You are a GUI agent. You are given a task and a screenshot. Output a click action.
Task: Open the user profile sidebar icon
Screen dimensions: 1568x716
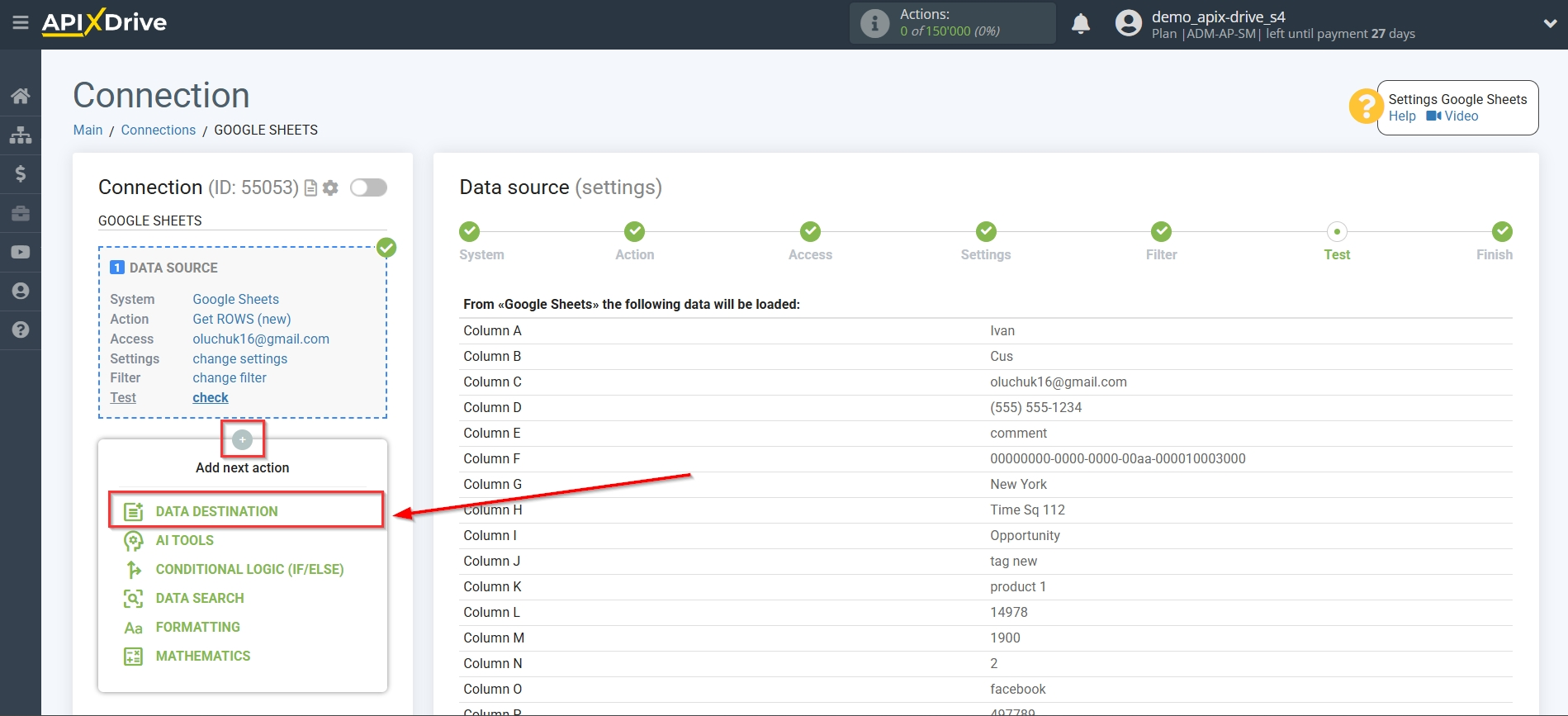(x=21, y=291)
